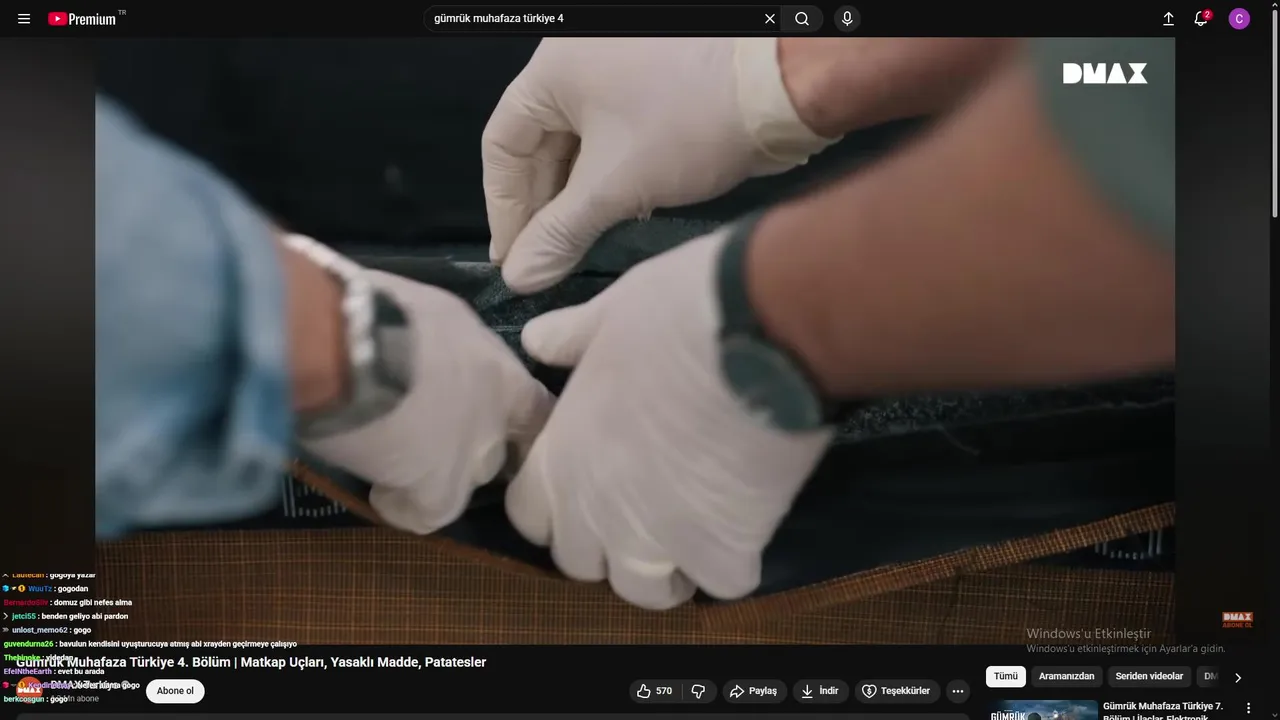Open the 7. Bölüm suggested video thumbnail

tap(1042, 711)
